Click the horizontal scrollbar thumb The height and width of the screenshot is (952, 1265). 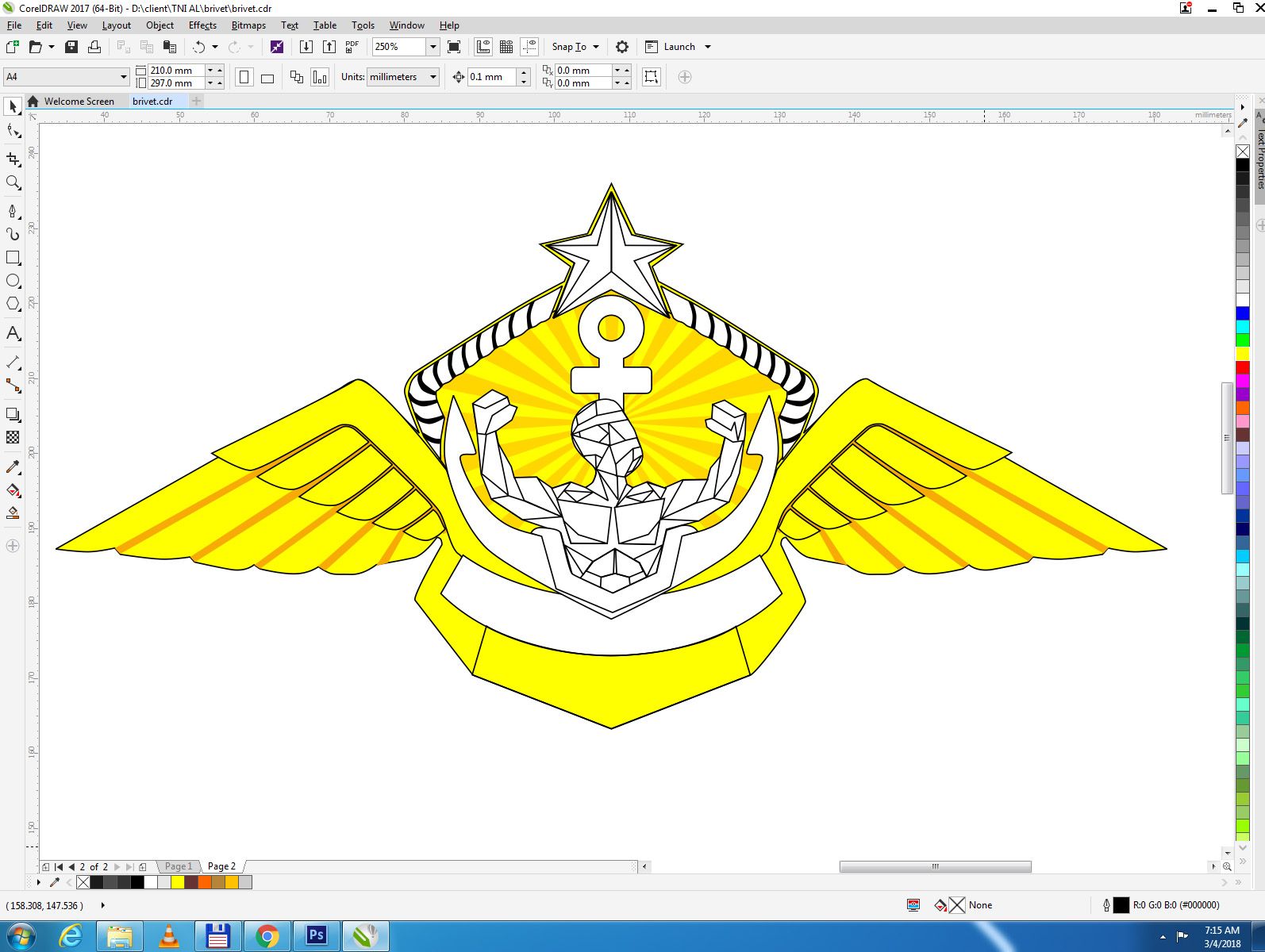(x=936, y=866)
